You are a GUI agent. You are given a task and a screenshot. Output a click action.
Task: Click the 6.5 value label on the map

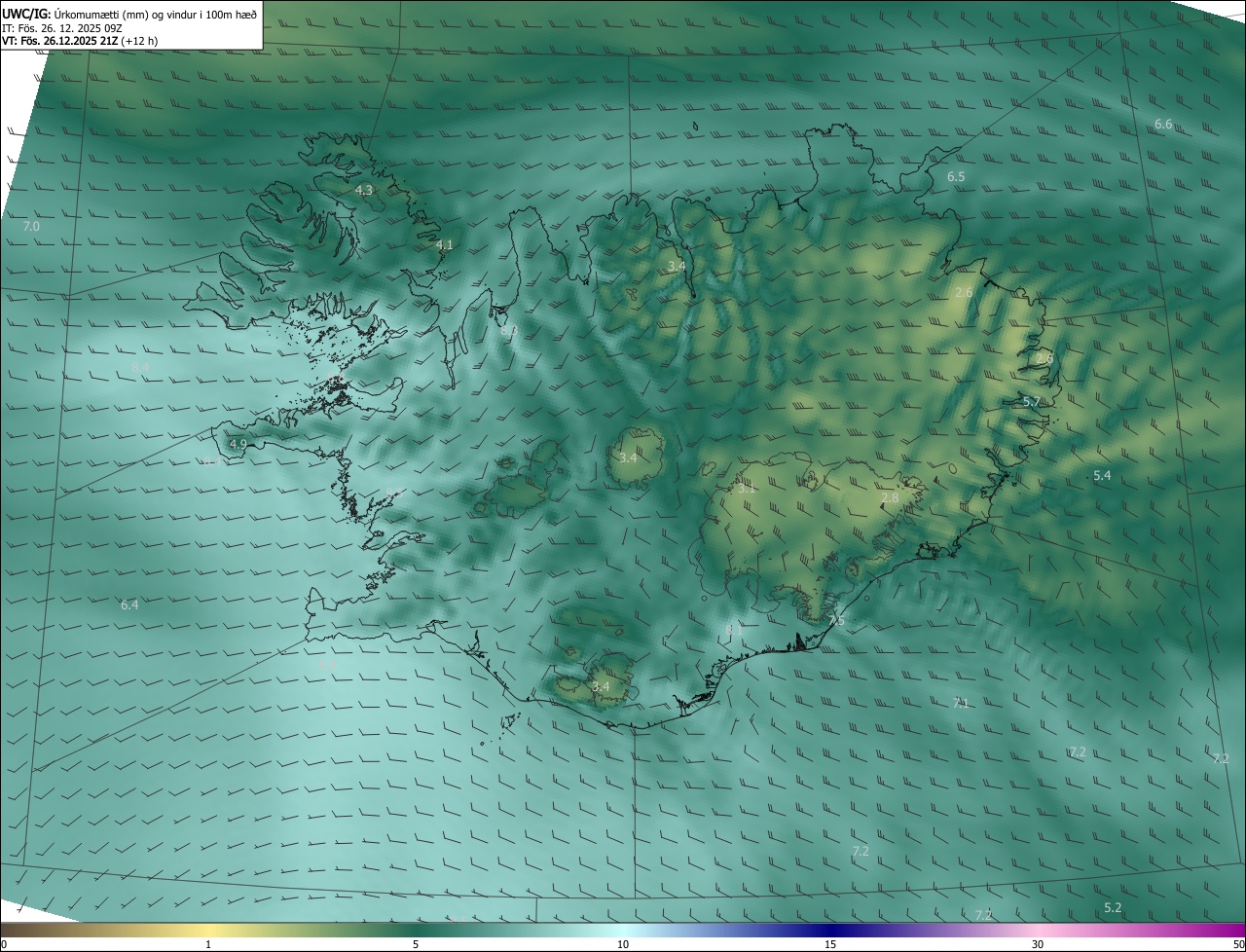pos(956,177)
